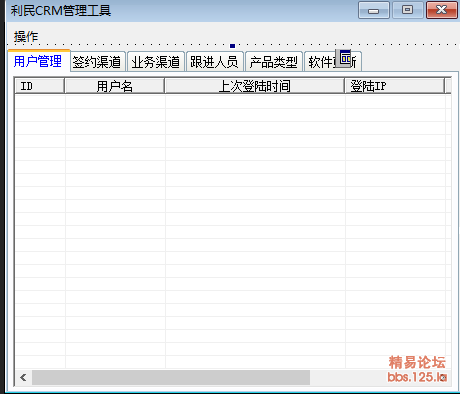This screenshot has width=460, height=394.
Task: Open the 操作 menu
Action: tap(26, 36)
